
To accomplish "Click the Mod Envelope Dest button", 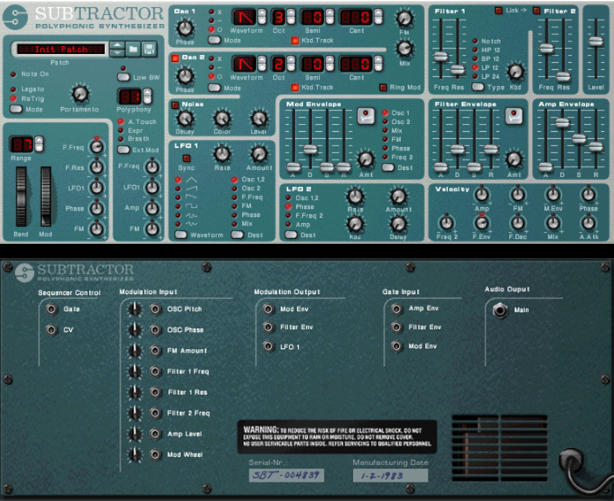I will pos(388,167).
